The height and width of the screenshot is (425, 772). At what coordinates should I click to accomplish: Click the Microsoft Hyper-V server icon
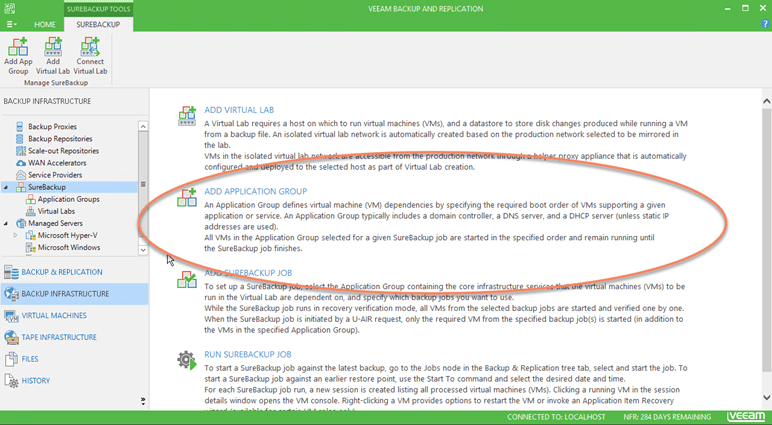pyautogui.click(x=31, y=235)
